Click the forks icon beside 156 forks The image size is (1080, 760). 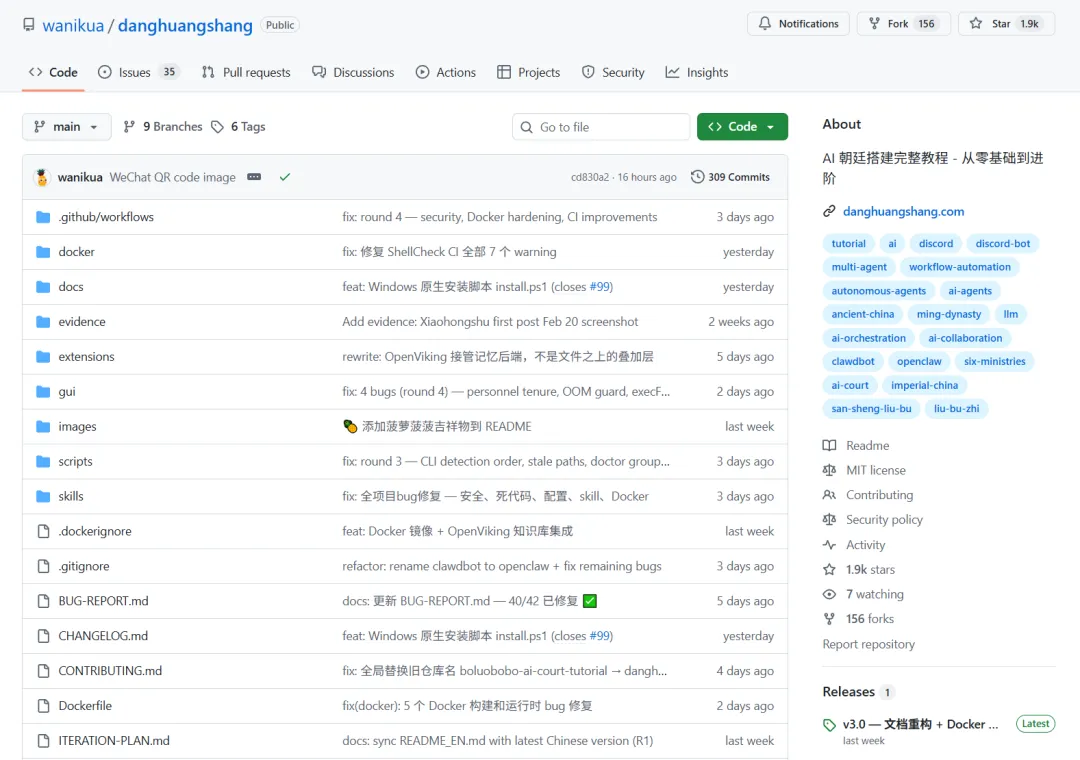click(829, 619)
